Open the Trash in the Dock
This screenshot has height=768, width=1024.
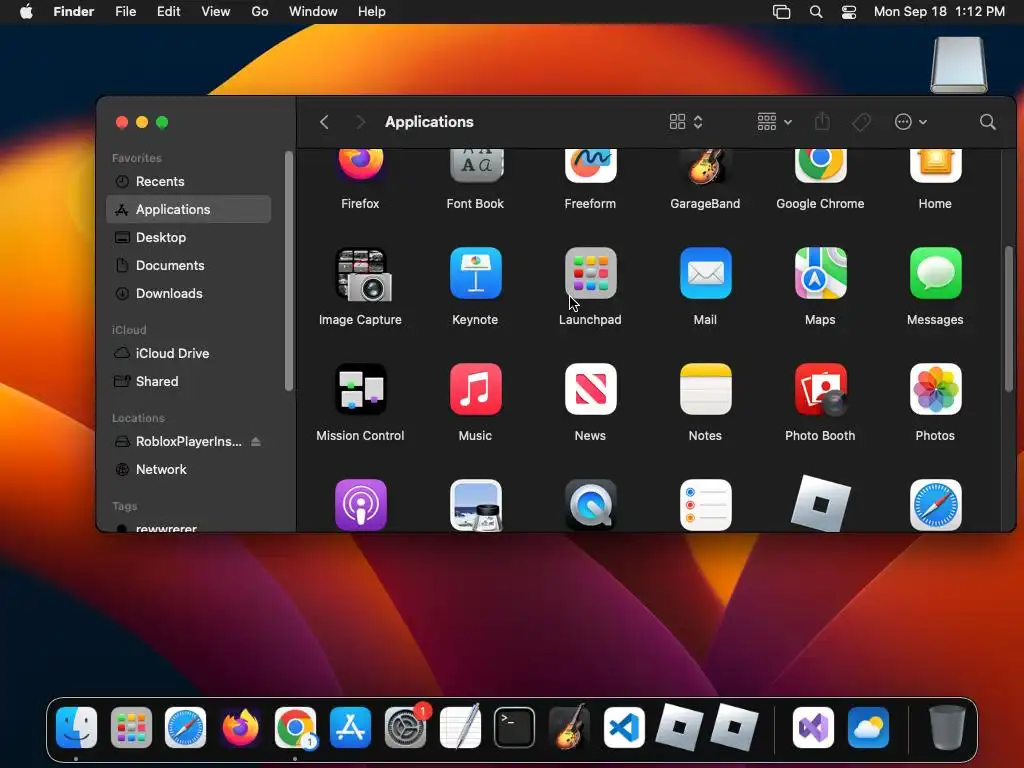(947, 728)
